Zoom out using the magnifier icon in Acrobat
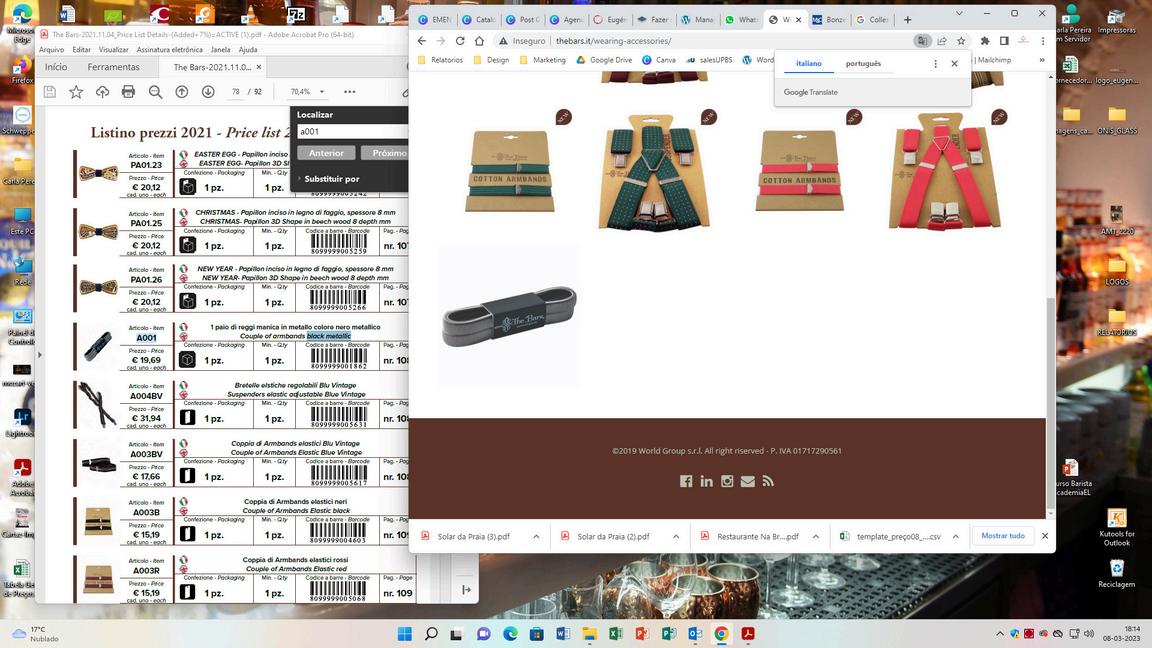 155,92
